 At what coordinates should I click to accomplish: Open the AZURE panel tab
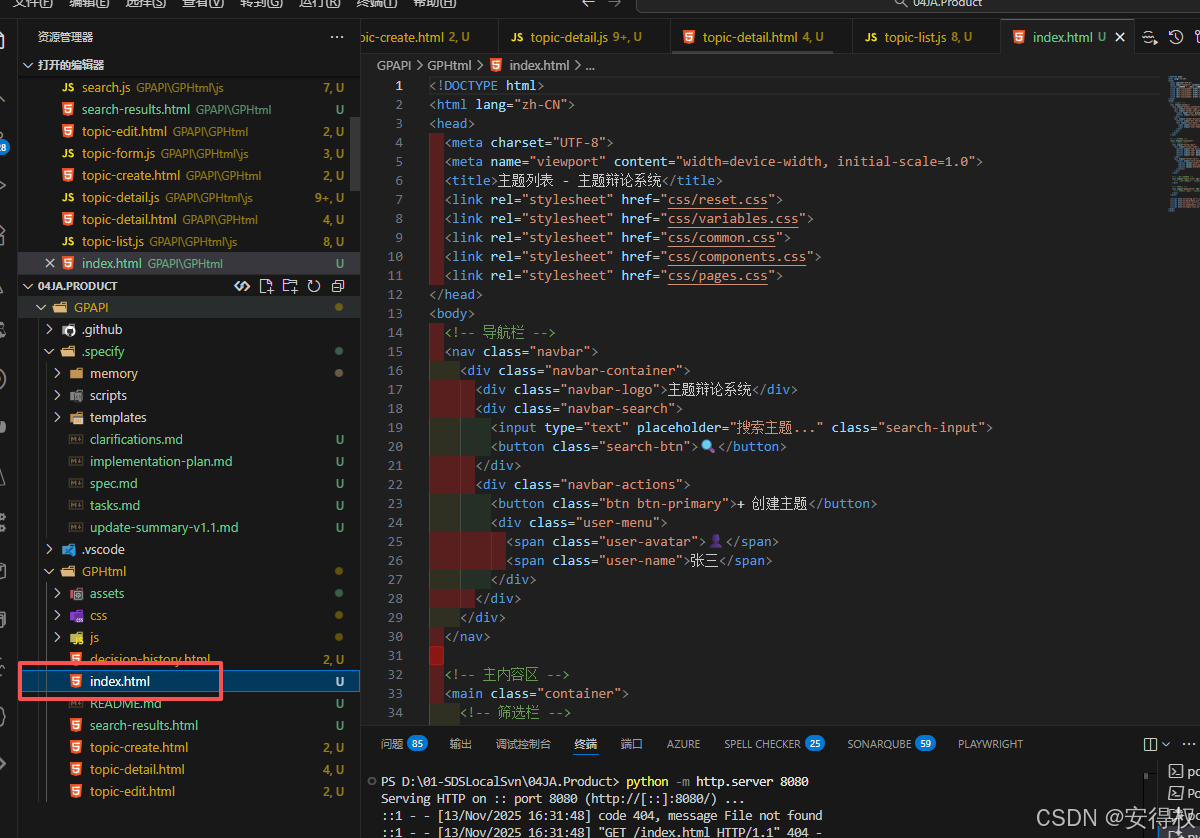[x=683, y=744]
